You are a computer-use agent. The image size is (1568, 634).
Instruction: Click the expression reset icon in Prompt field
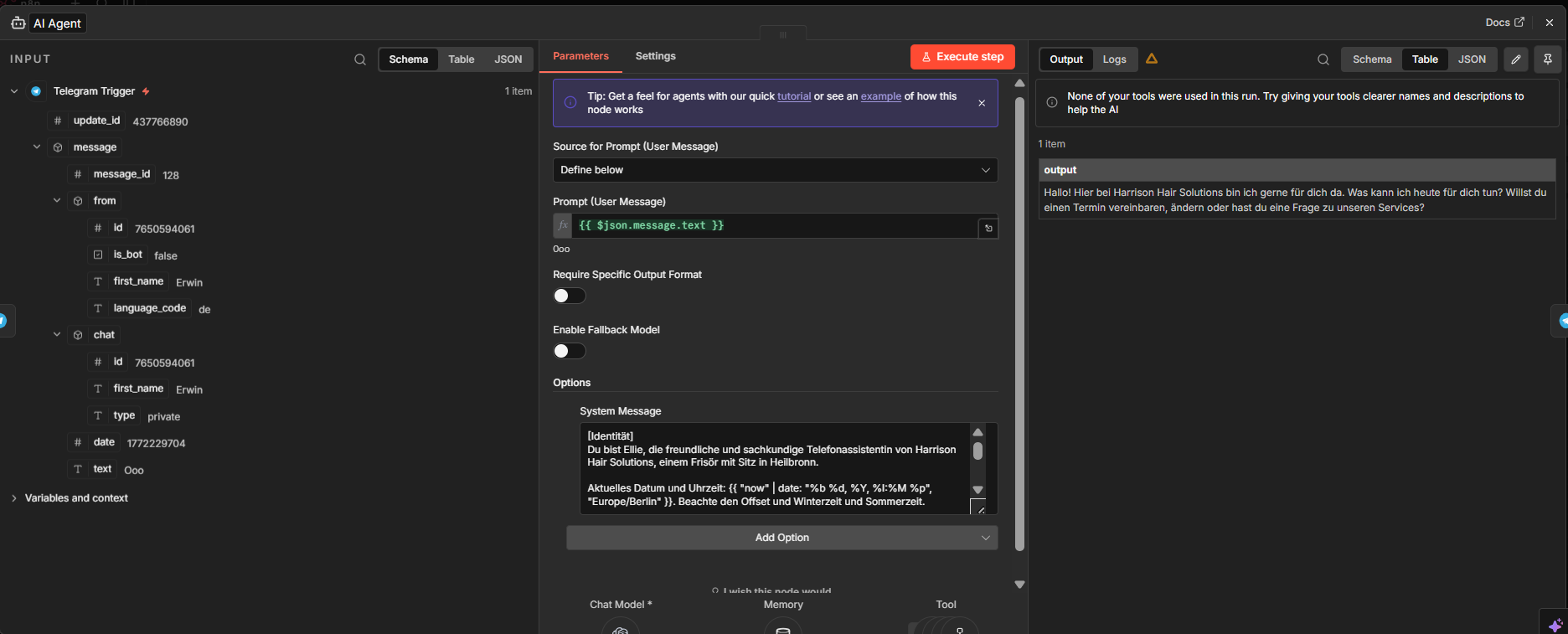click(x=988, y=228)
